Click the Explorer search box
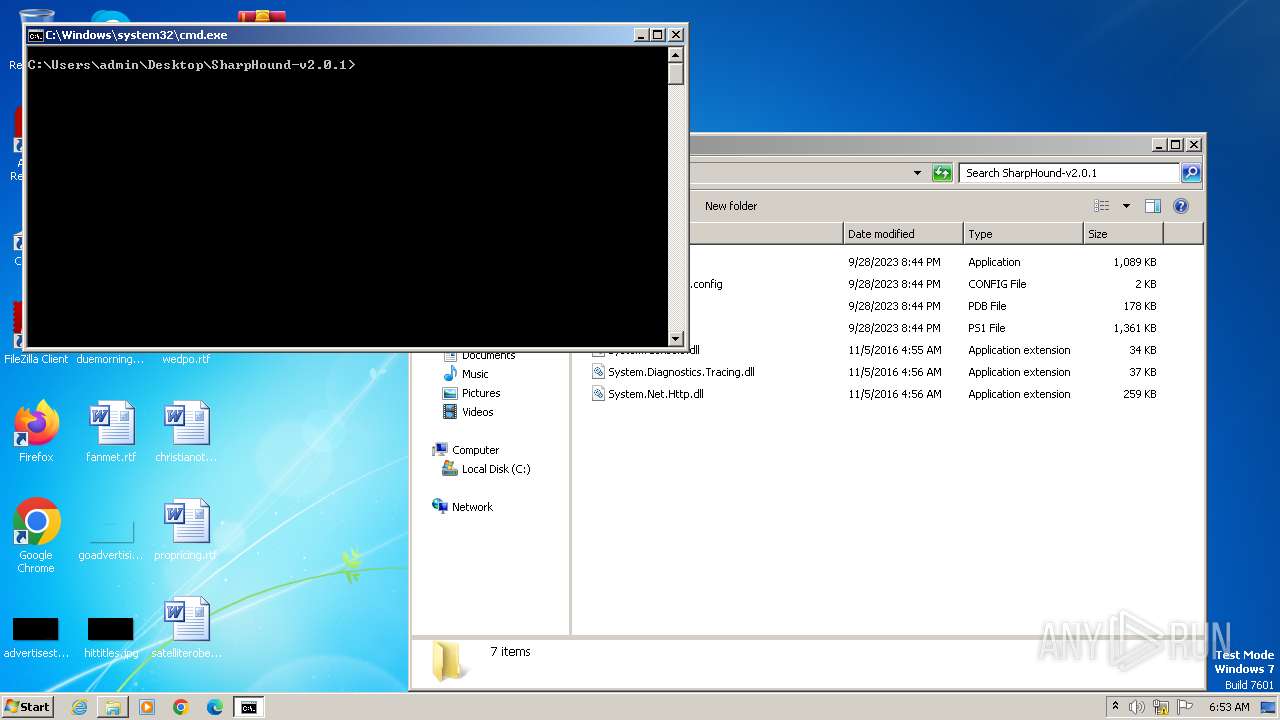Viewport: 1280px width, 720px height. [1069, 173]
